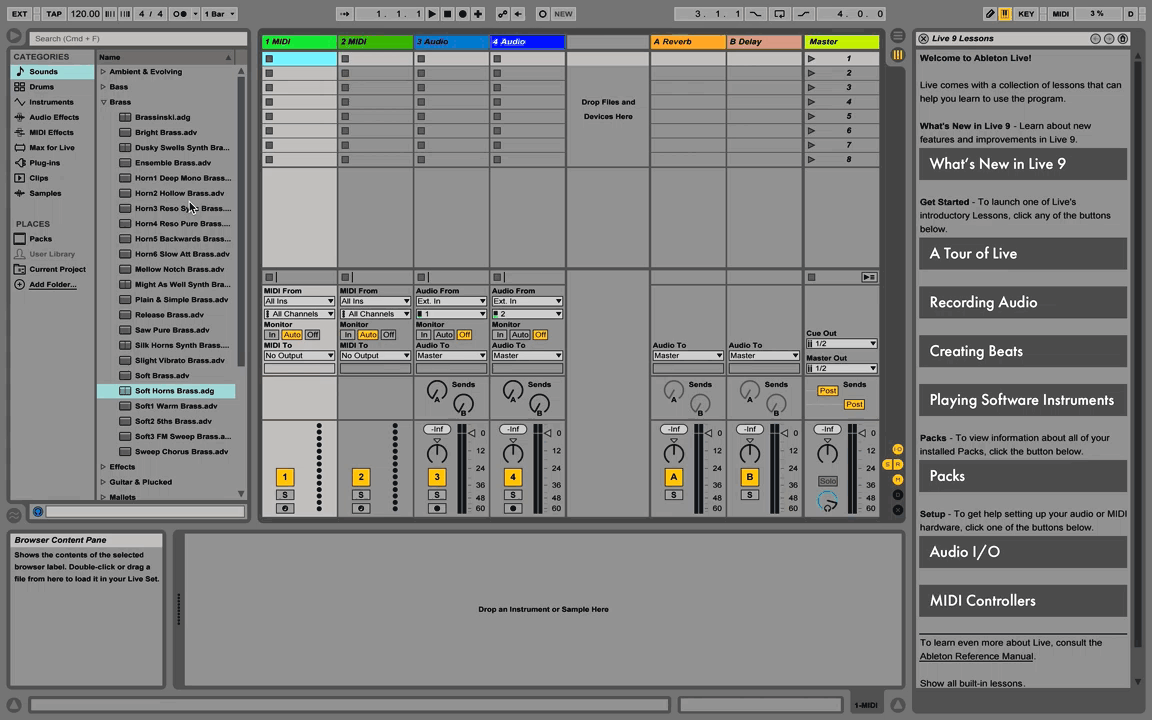Viewport: 1152px width, 720px height.
Task: Open Audio To Master dropdown on A Reverb
Action: click(688, 356)
